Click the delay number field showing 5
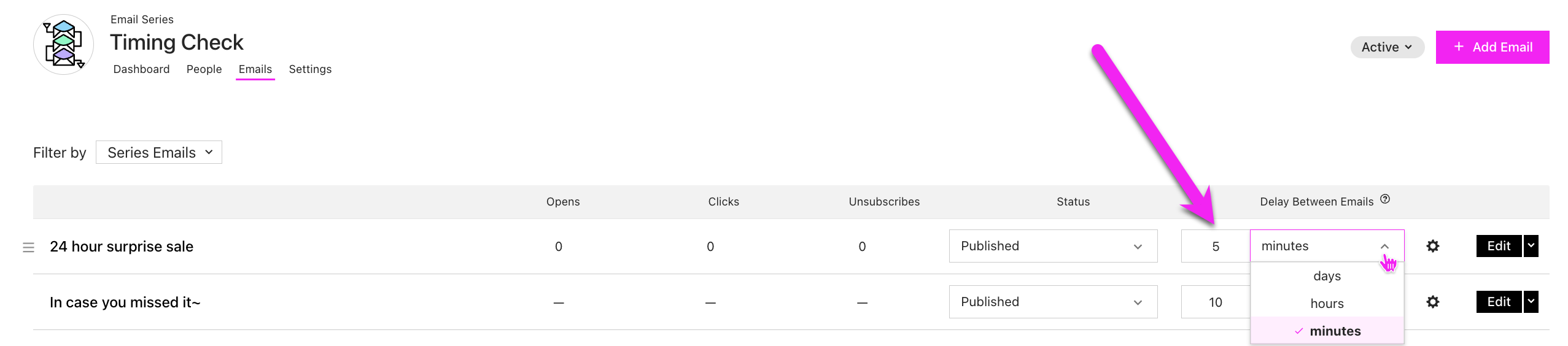 coord(1215,247)
